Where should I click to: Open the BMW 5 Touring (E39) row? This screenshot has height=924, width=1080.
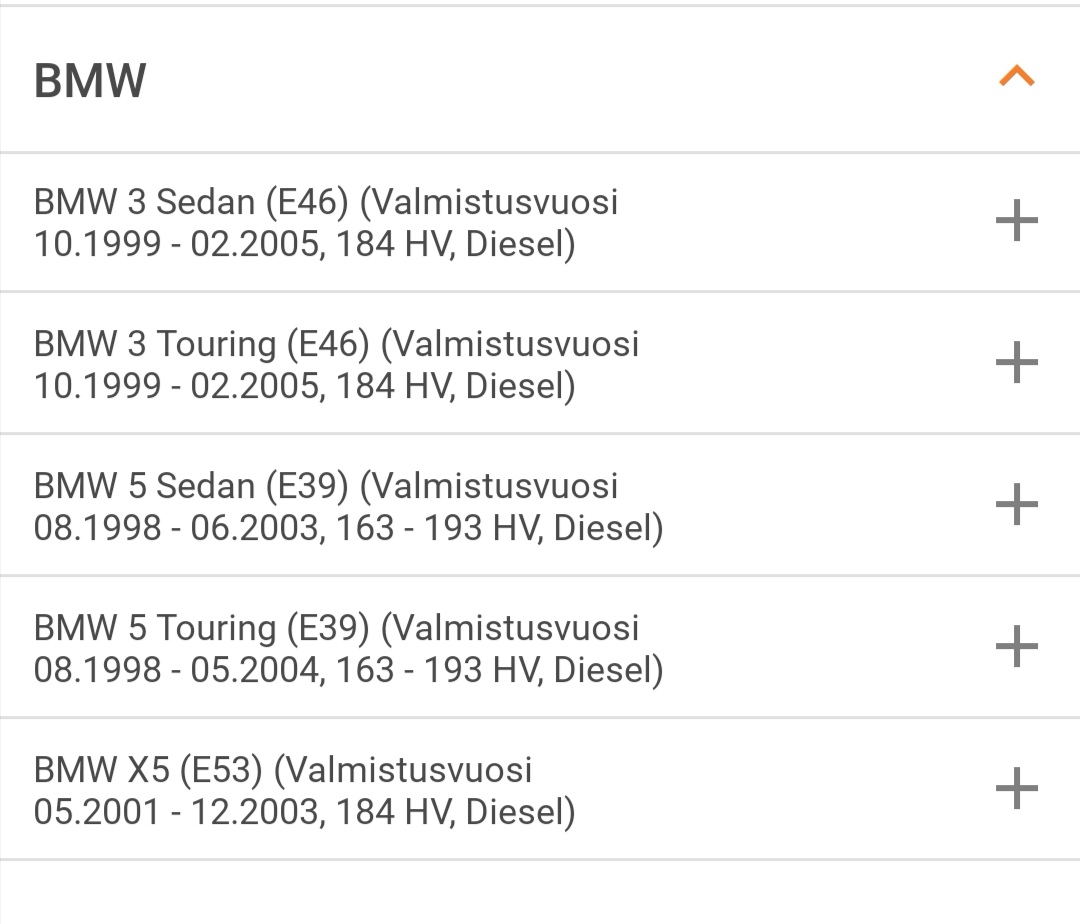[540, 647]
